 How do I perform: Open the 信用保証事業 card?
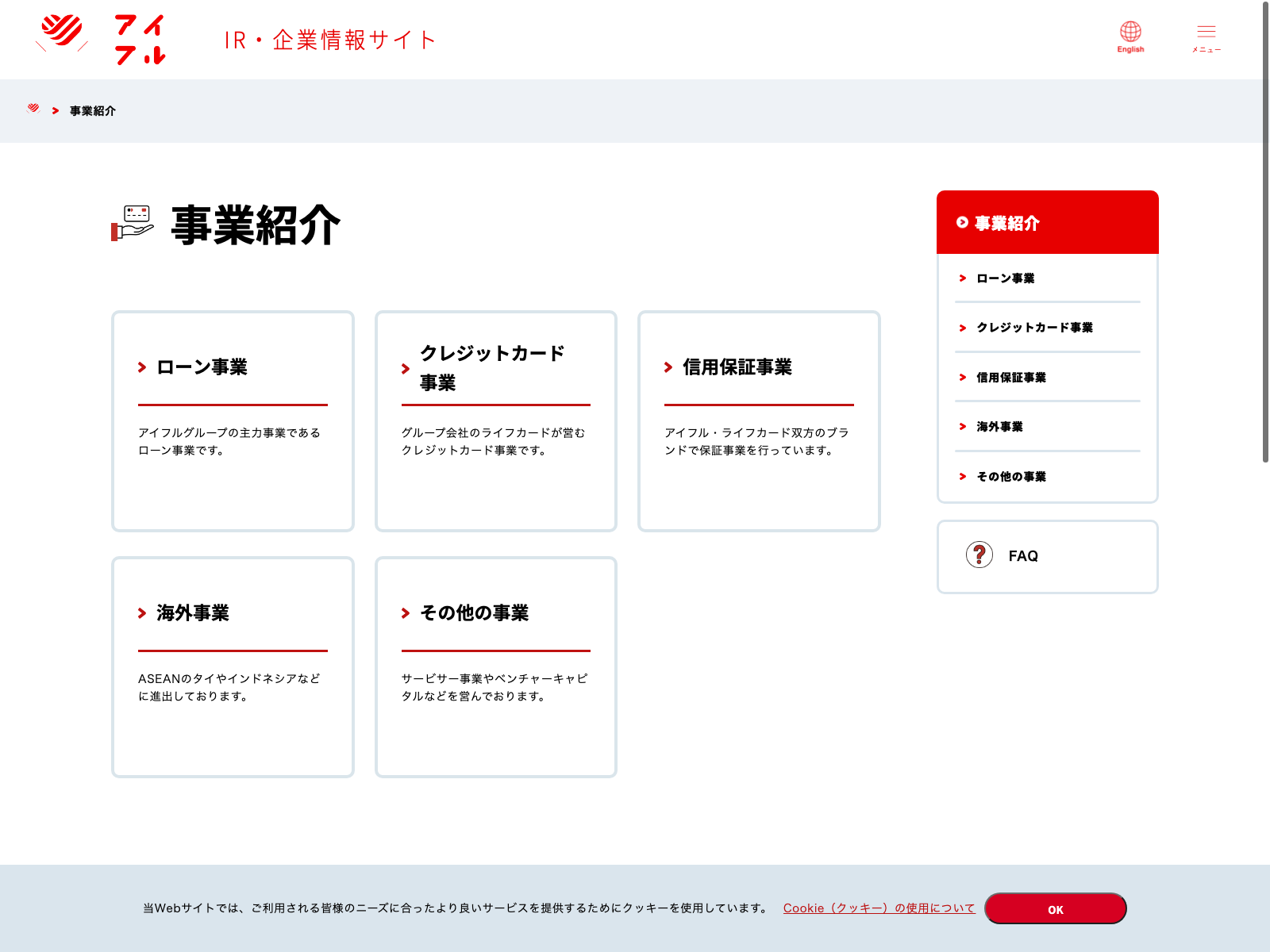pos(759,420)
